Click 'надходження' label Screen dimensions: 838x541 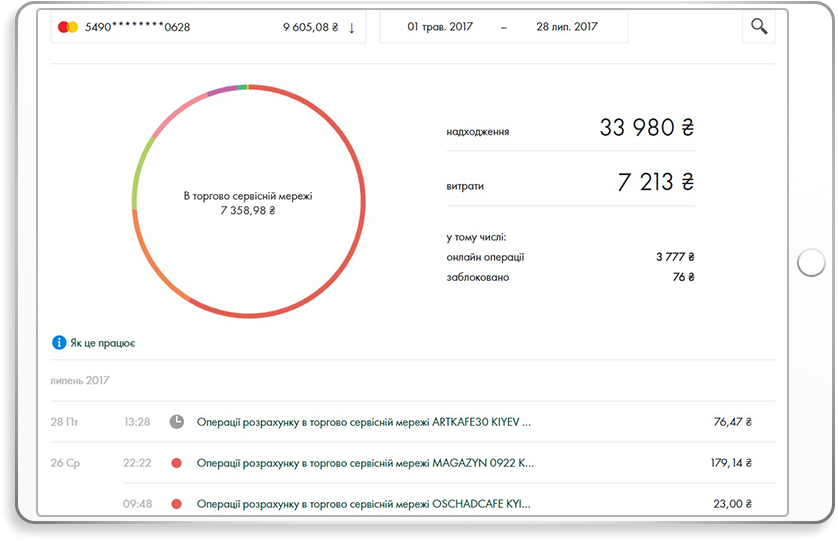coord(478,132)
